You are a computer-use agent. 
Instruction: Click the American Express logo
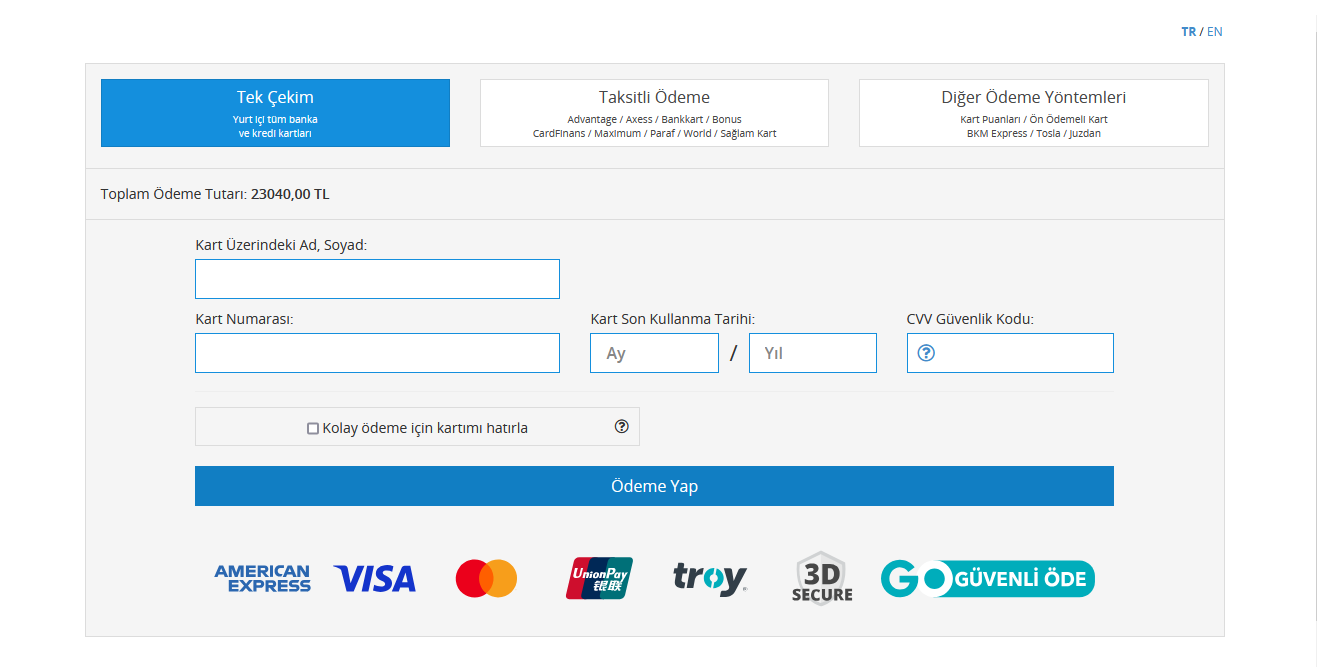[x=262, y=579]
